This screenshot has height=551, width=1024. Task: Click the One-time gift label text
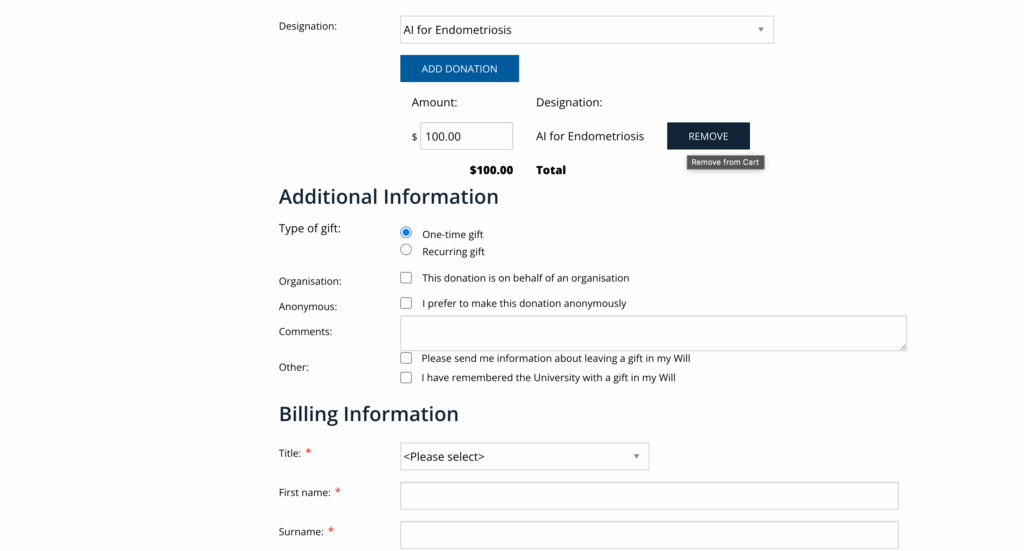[453, 234]
